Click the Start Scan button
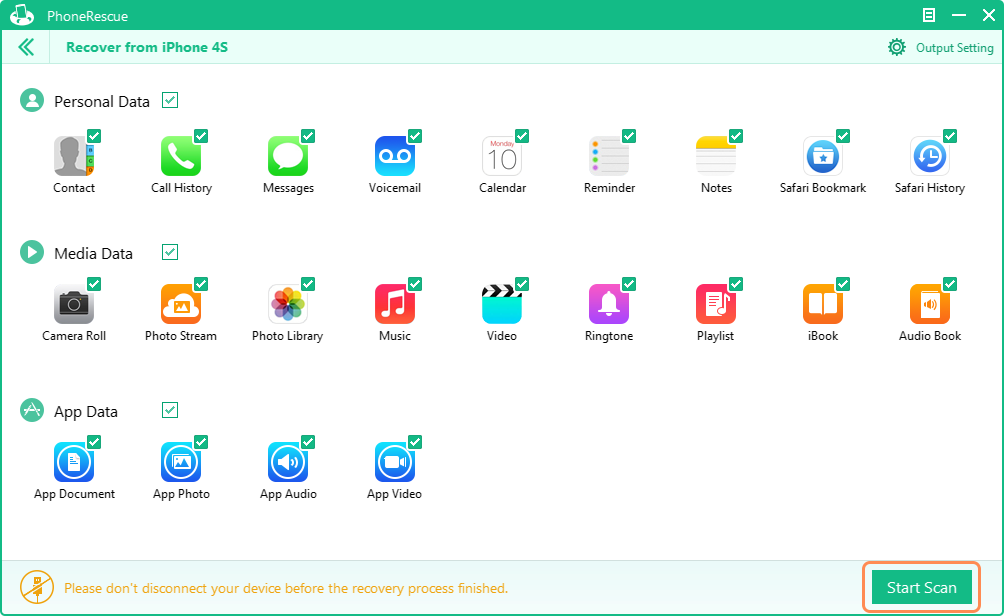The width and height of the screenshot is (1004, 616). (921, 587)
